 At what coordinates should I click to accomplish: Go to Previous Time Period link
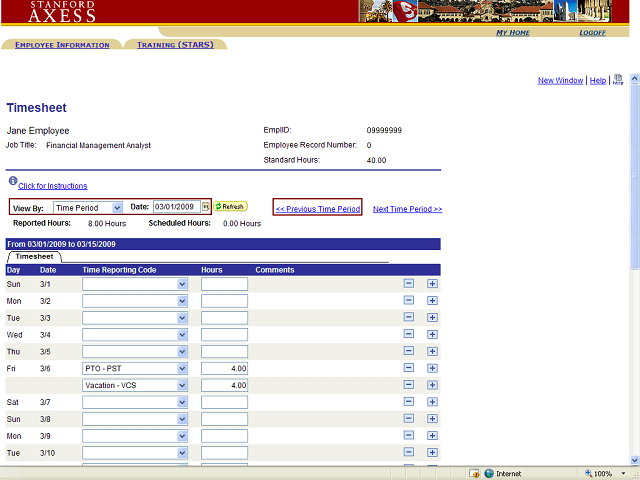click(x=317, y=209)
